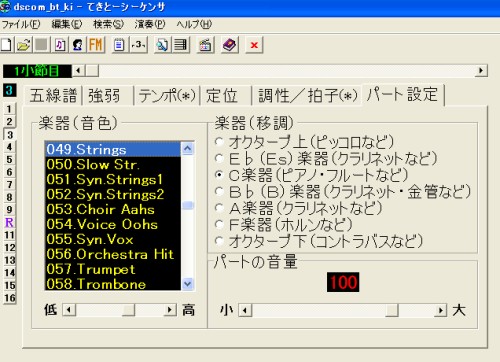The image size is (500, 362).
Task: Select 051.Syn.Strings1 instrument
Action: click(113, 179)
